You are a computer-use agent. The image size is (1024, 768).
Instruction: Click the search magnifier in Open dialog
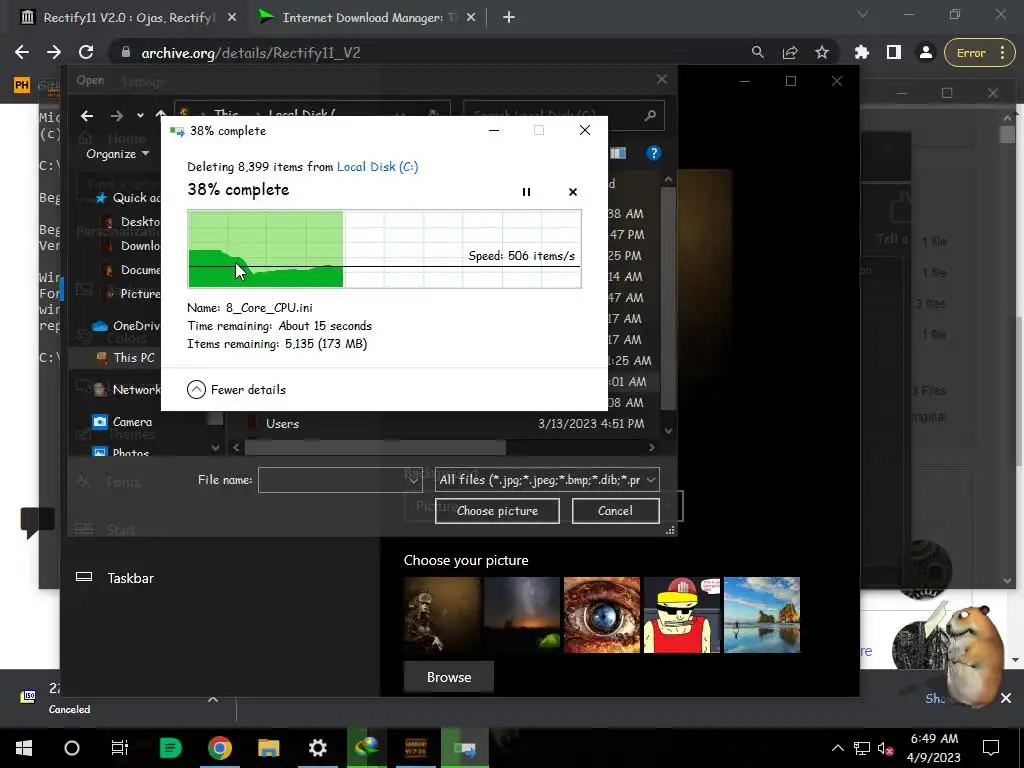tap(650, 116)
